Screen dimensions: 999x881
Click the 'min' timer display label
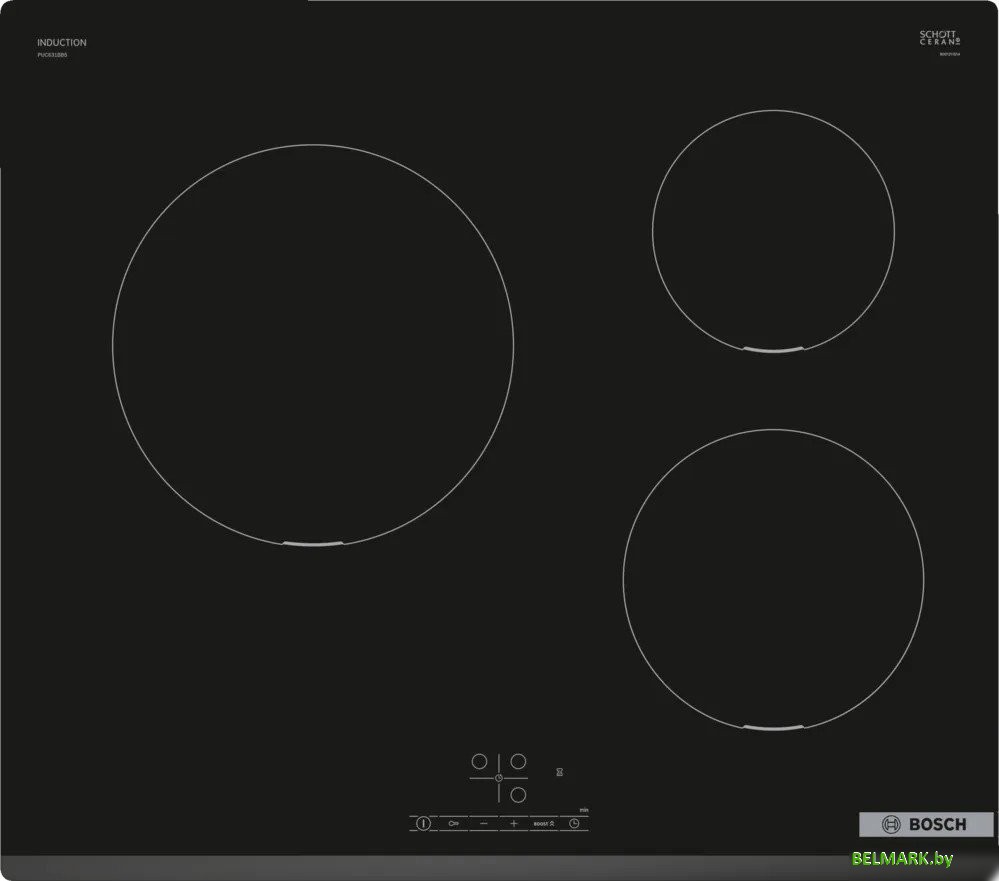(582, 808)
